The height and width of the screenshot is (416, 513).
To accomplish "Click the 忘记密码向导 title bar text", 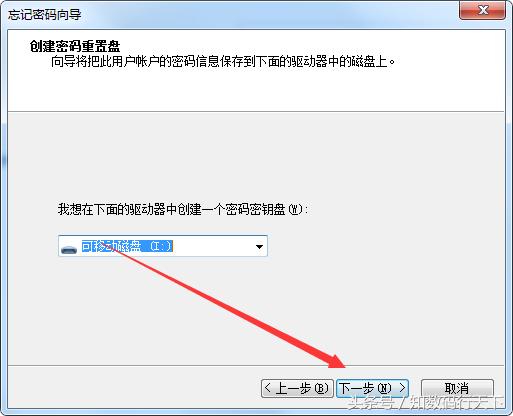I will click(x=44, y=15).
